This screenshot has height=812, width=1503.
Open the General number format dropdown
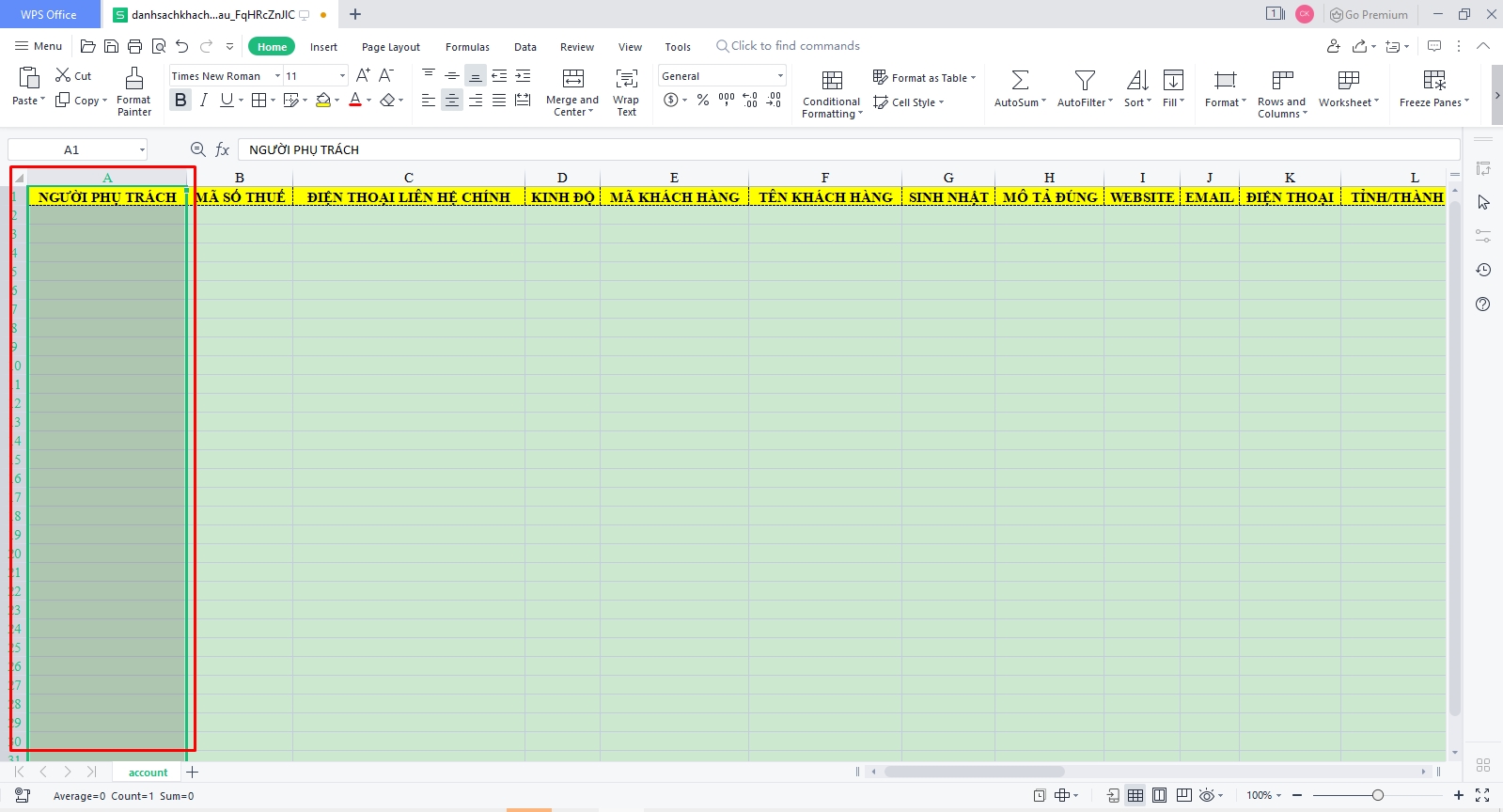[x=780, y=76]
